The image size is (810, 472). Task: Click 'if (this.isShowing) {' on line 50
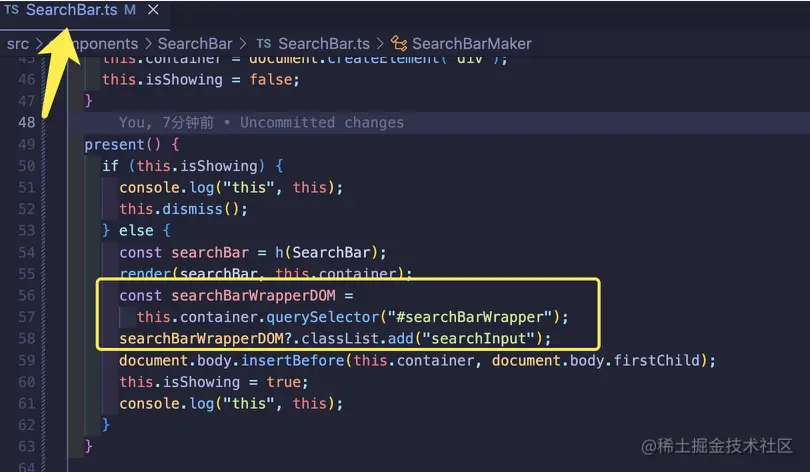192,166
